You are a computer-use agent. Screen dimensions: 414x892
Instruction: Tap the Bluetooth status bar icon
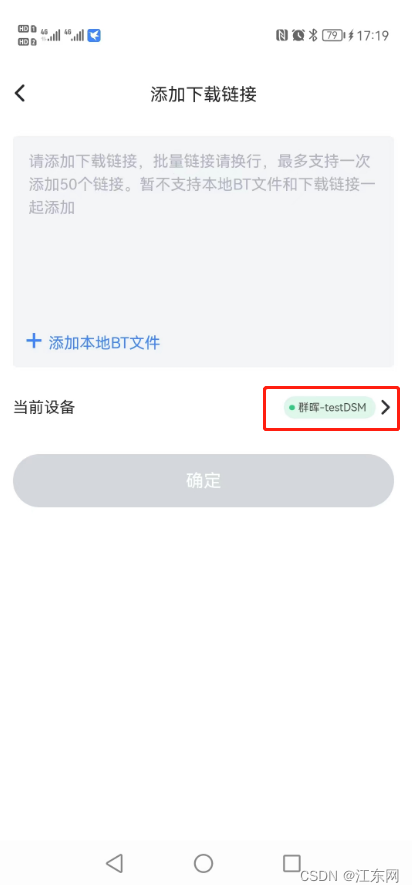(x=313, y=36)
